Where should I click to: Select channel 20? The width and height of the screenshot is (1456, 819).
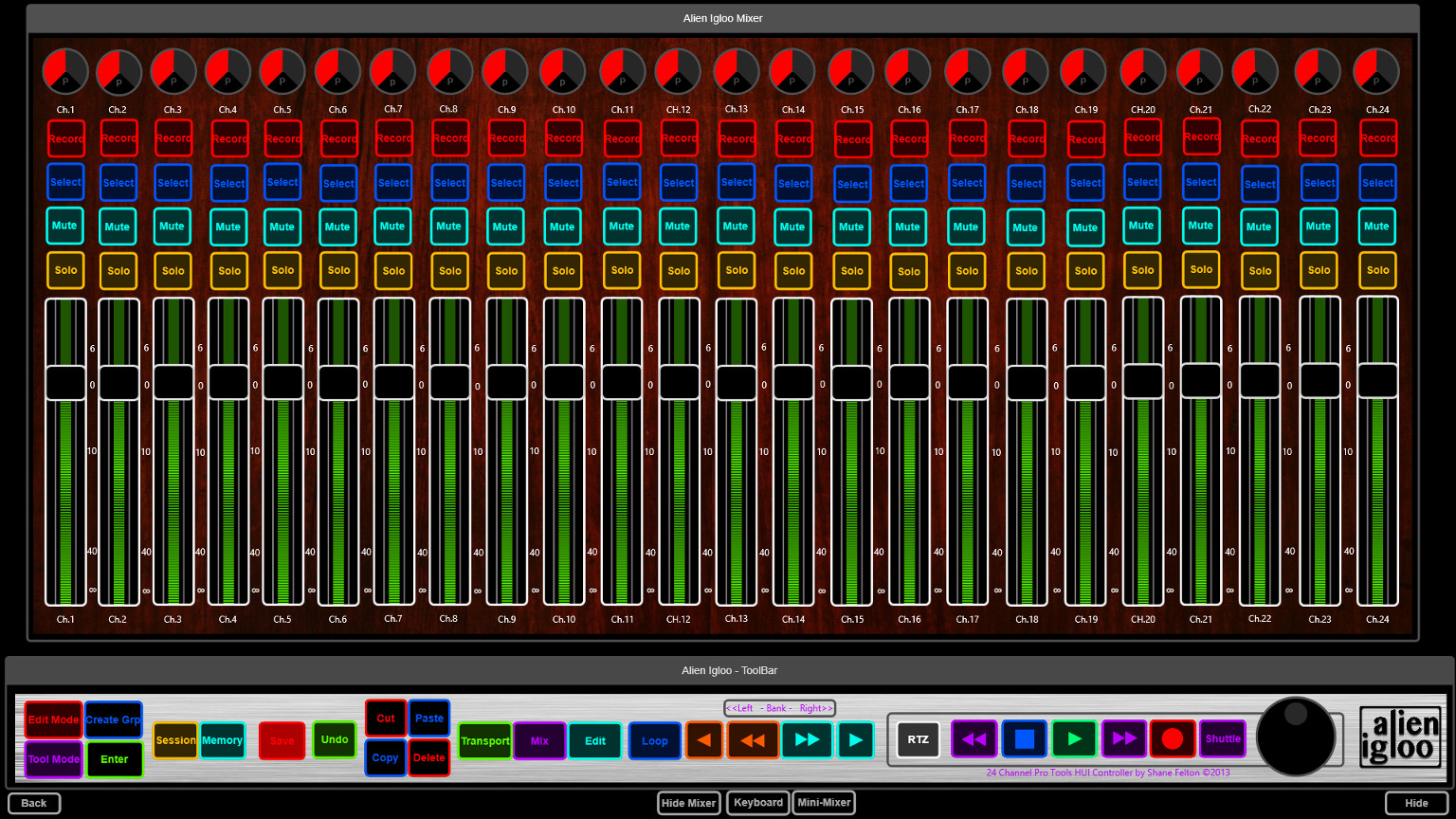[1142, 182]
